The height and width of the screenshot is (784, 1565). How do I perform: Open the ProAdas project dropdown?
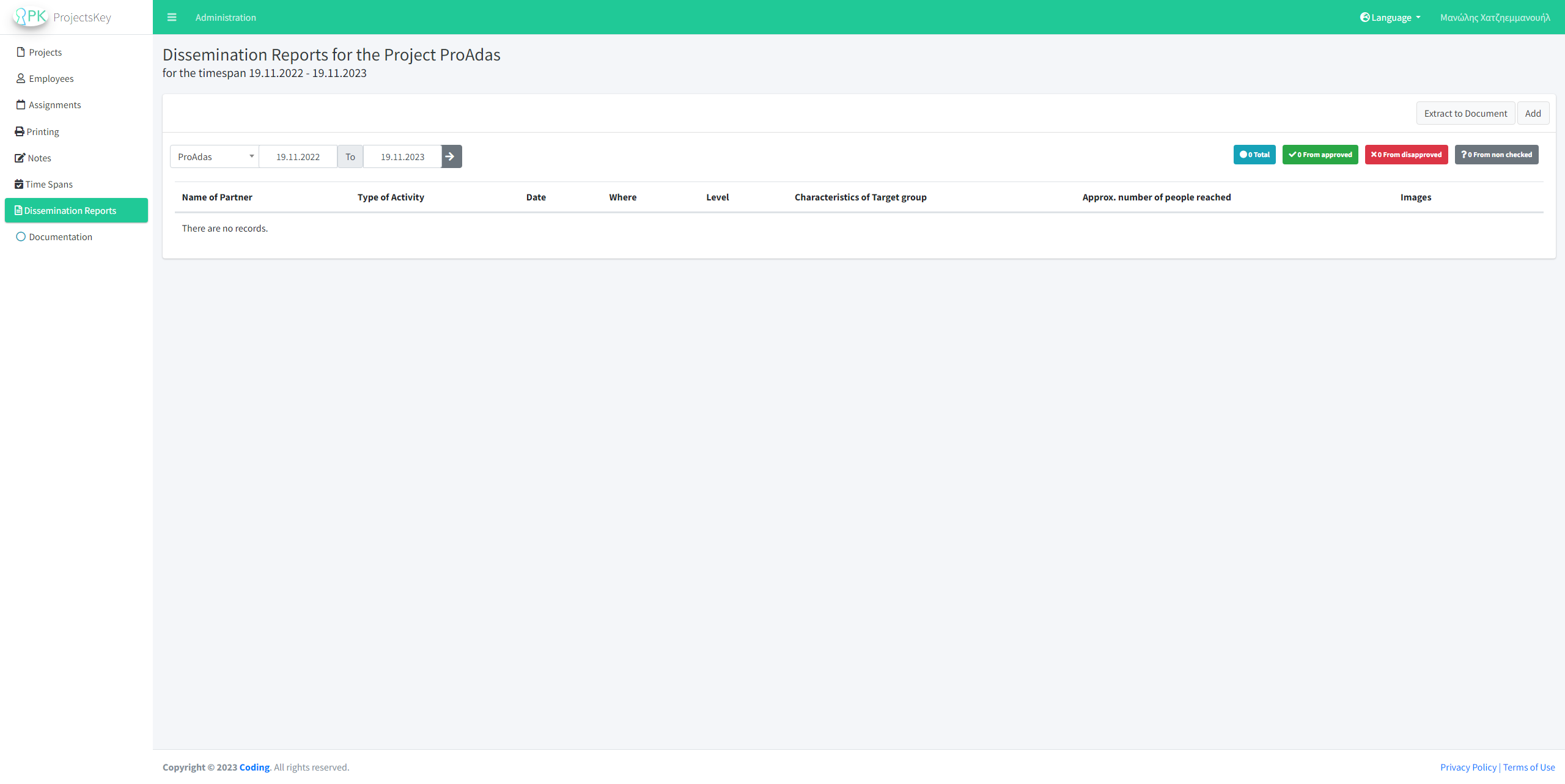(214, 156)
